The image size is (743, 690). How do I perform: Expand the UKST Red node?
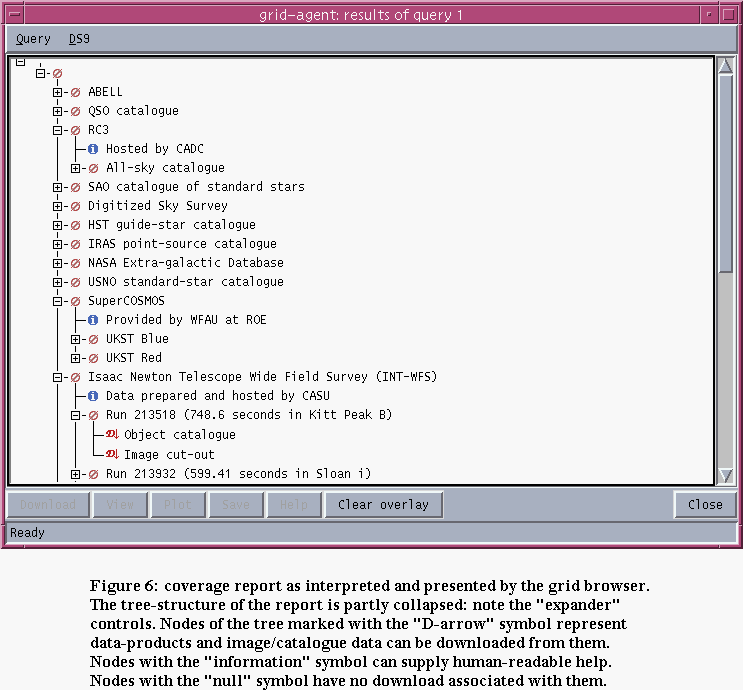pyautogui.click(x=76, y=358)
